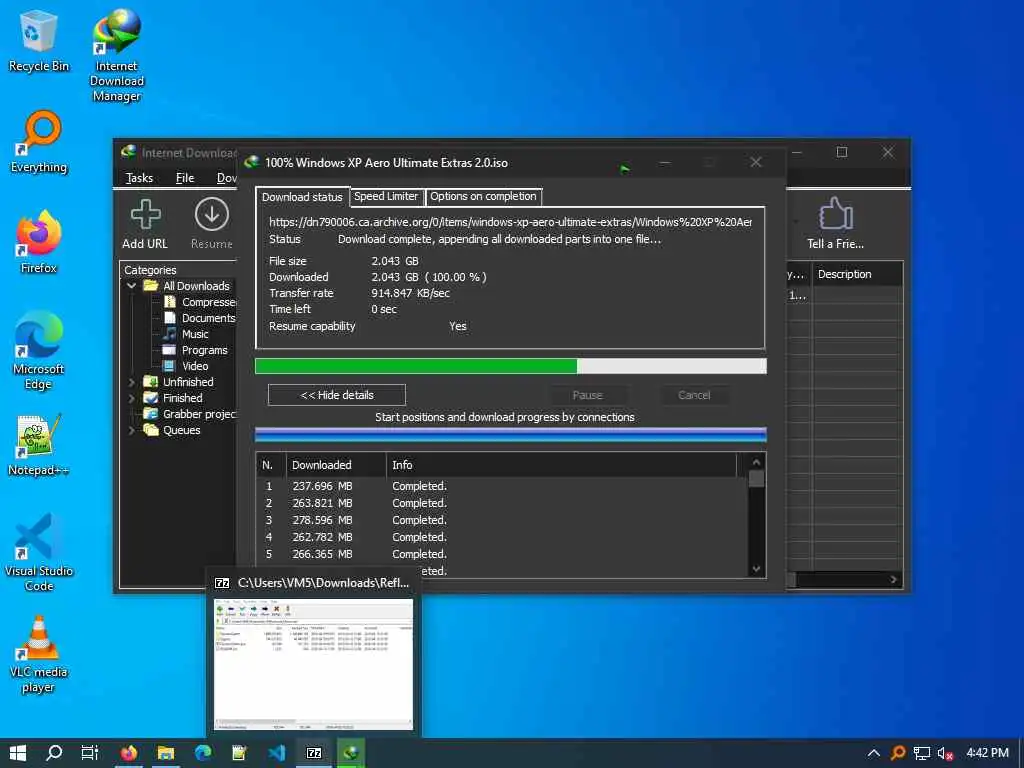
Task: Click the connections list scroll down arrow
Action: coord(756,569)
